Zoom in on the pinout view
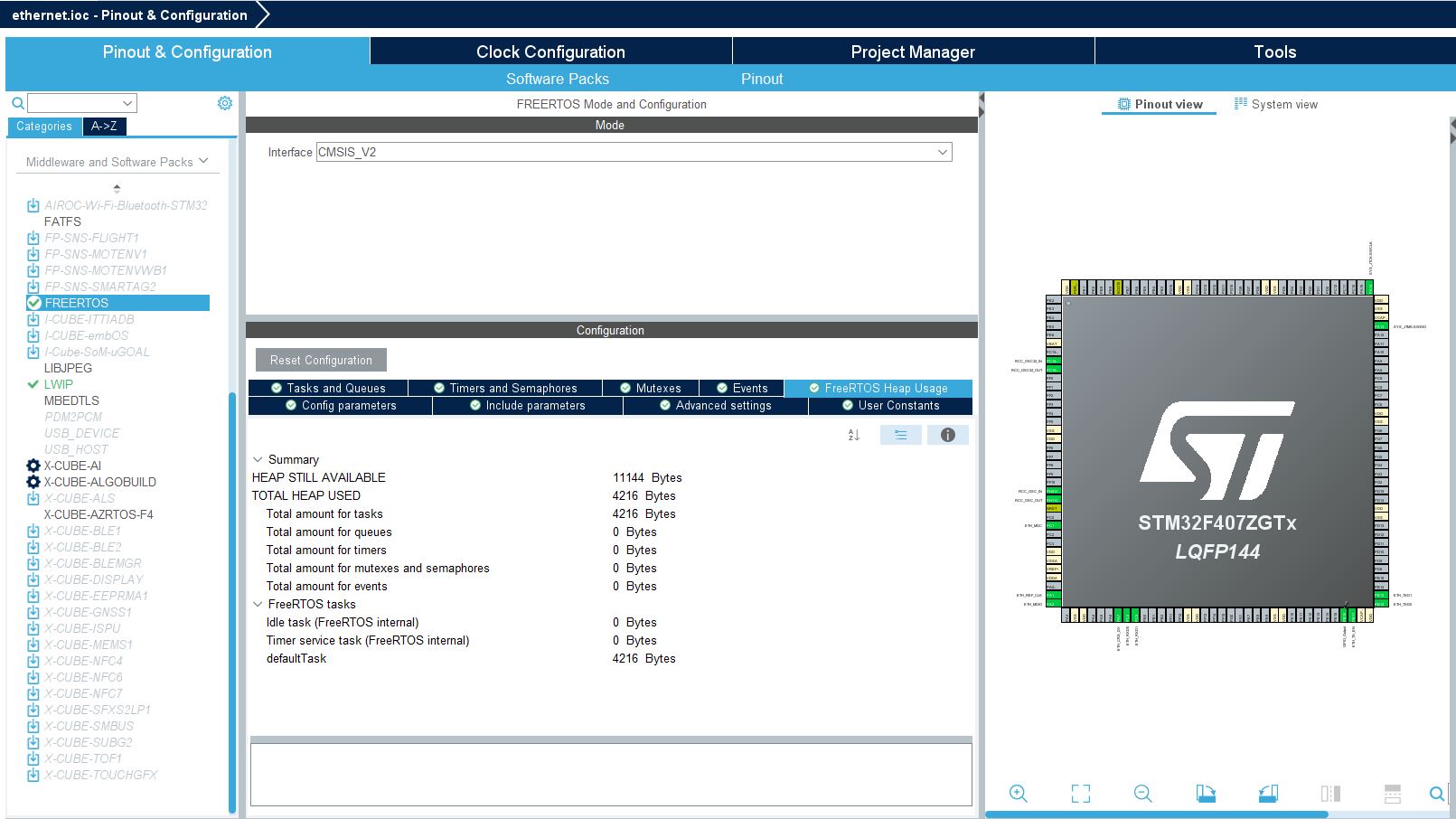The height and width of the screenshot is (819, 1456). [x=1019, y=794]
